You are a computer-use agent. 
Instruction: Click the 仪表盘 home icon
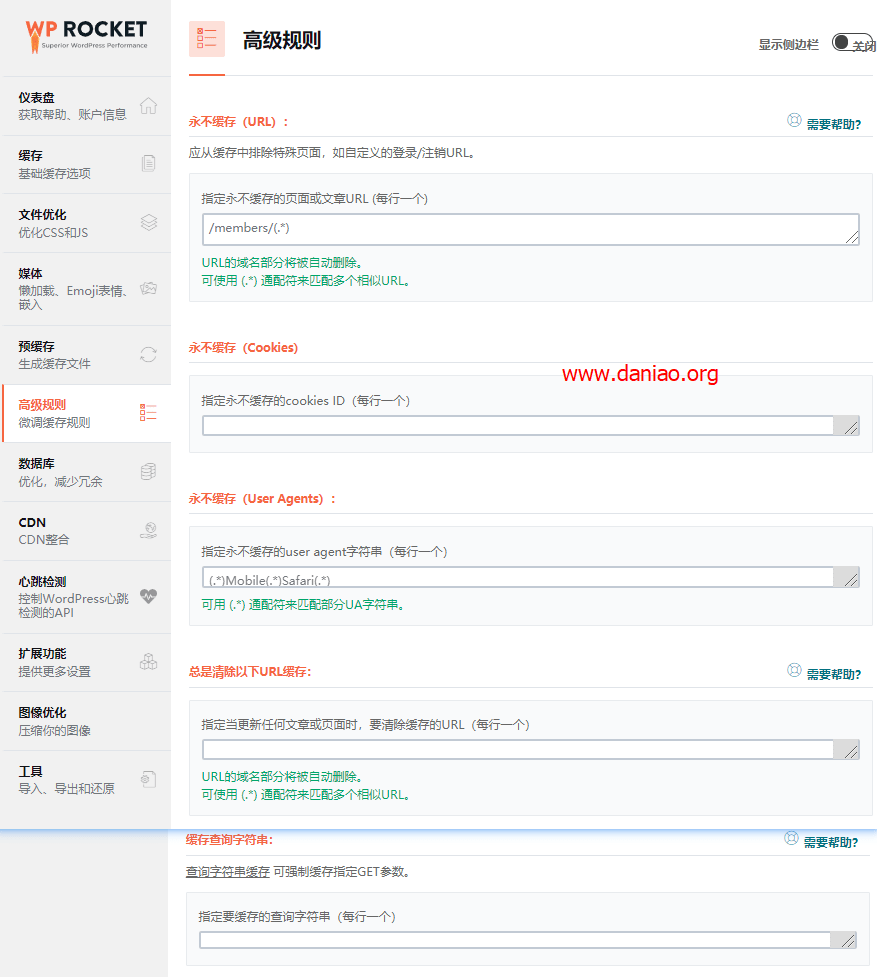click(x=148, y=106)
